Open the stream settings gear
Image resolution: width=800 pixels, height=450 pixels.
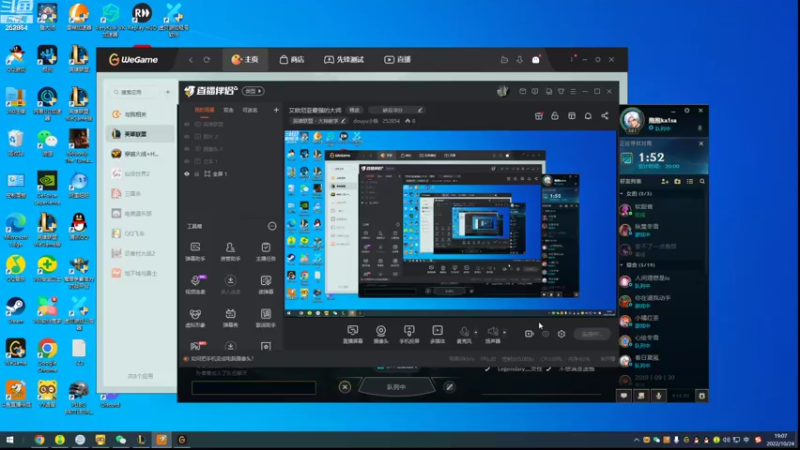pos(561,334)
